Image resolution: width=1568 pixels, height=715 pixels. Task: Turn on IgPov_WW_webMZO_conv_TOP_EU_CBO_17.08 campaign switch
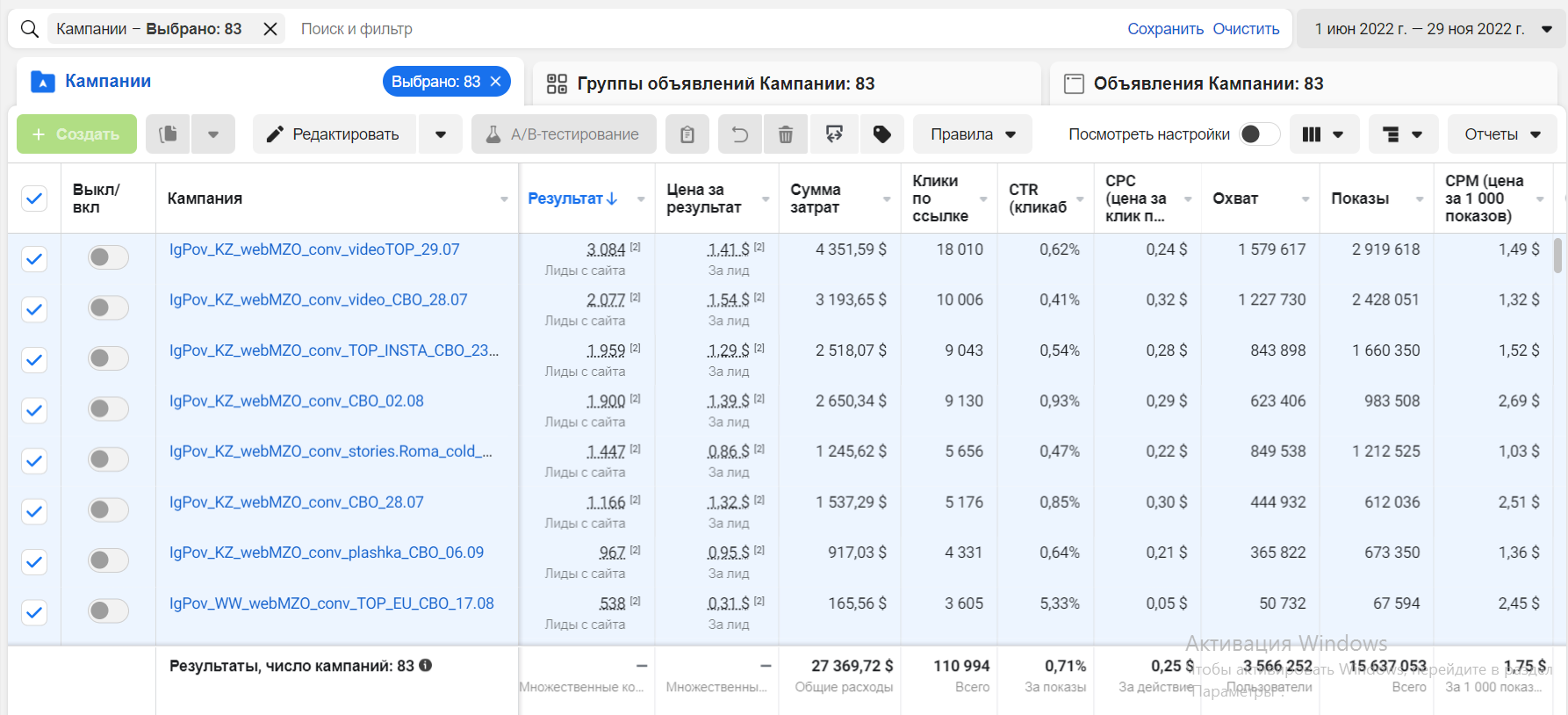pos(108,611)
